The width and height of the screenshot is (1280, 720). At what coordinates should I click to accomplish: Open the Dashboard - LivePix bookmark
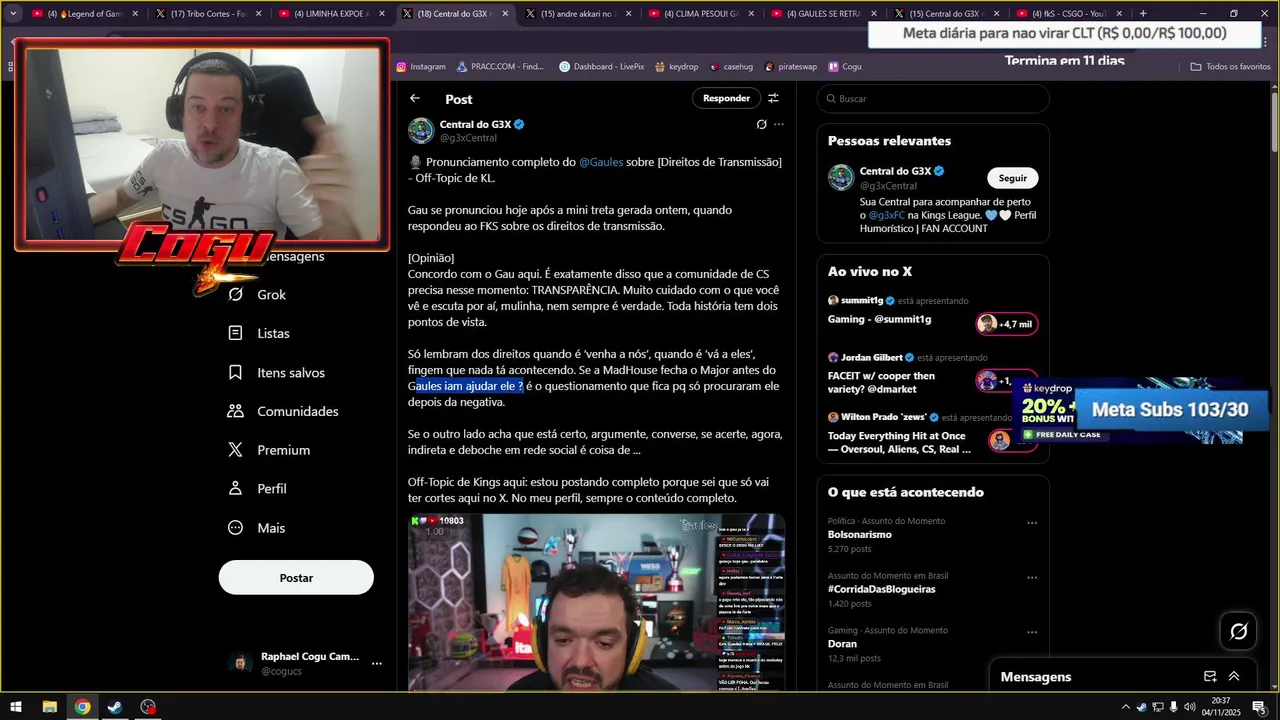pos(602,66)
